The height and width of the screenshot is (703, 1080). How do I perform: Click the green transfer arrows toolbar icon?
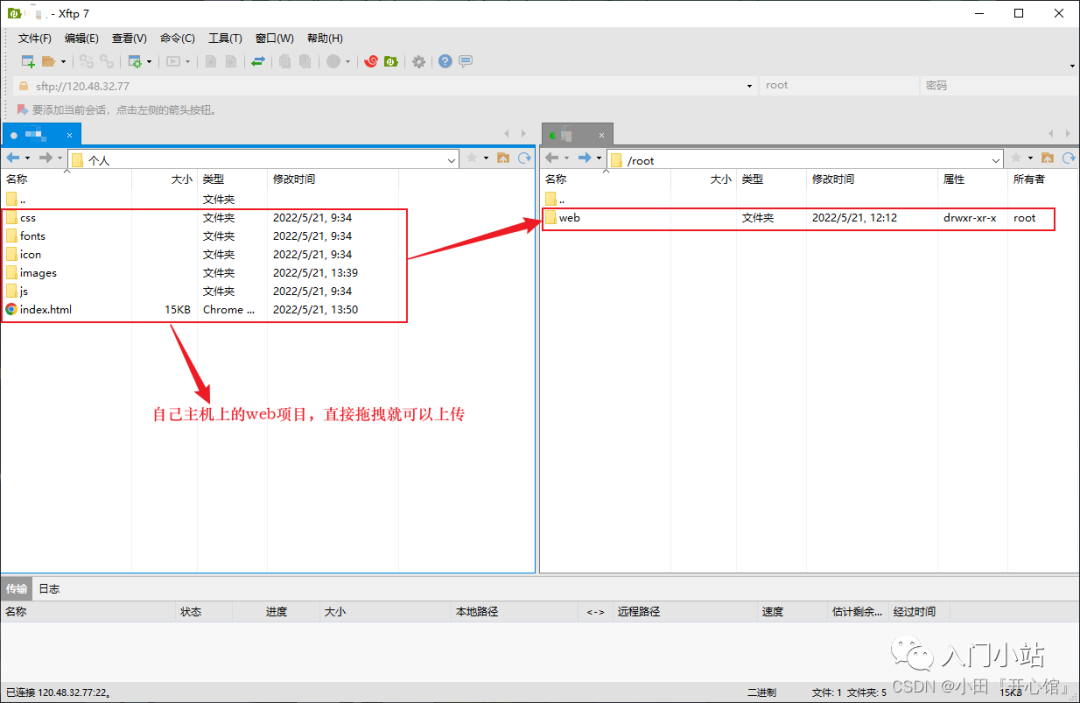(258, 61)
